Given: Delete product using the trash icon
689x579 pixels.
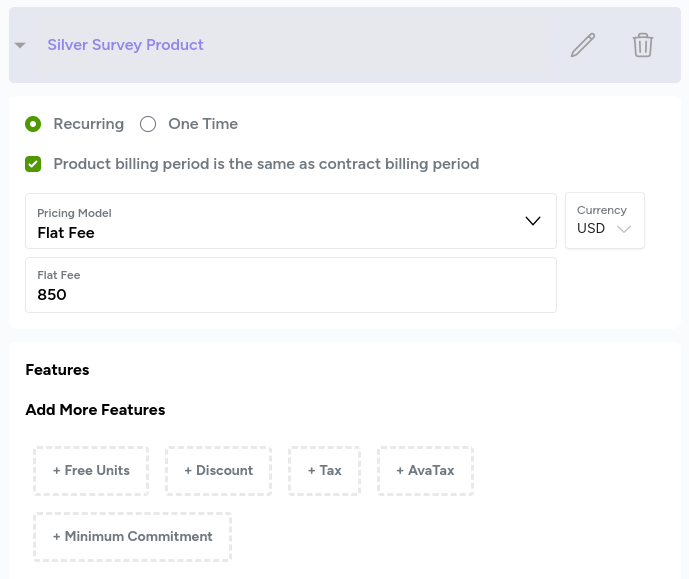Looking at the screenshot, I should click(x=643, y=45).
